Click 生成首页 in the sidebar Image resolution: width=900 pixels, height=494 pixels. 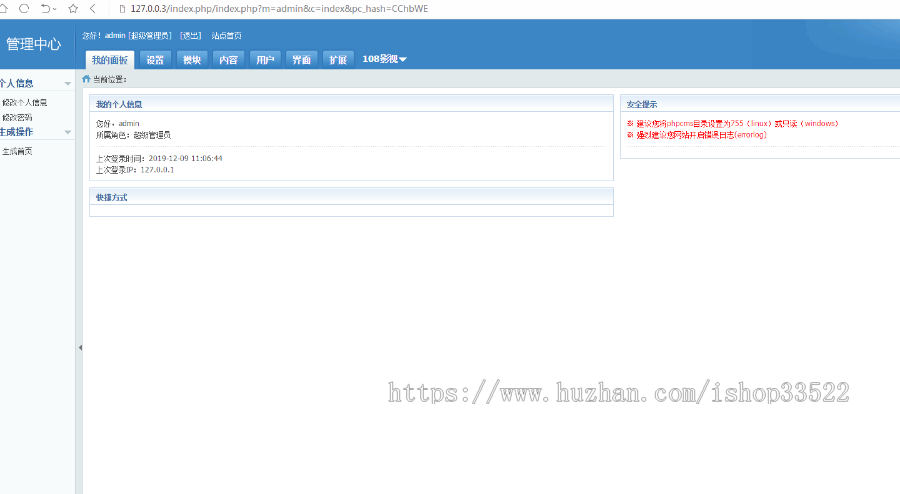point(17,151)
